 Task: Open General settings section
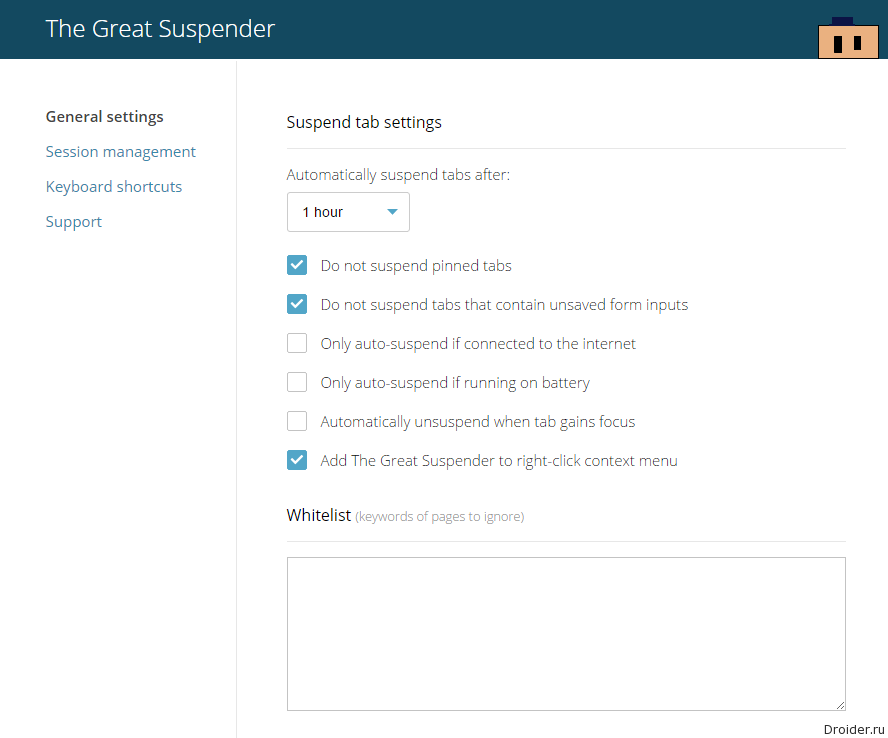pos(104,117)
